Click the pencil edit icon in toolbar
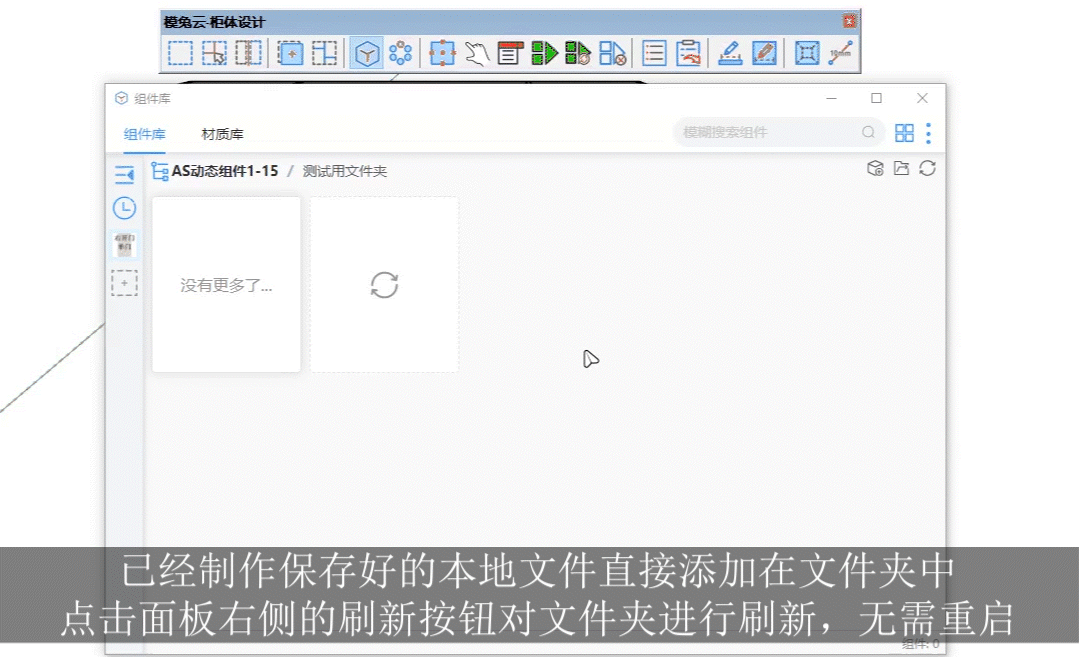Screen dimensions: 1079x657 click(x=764, y=53)
